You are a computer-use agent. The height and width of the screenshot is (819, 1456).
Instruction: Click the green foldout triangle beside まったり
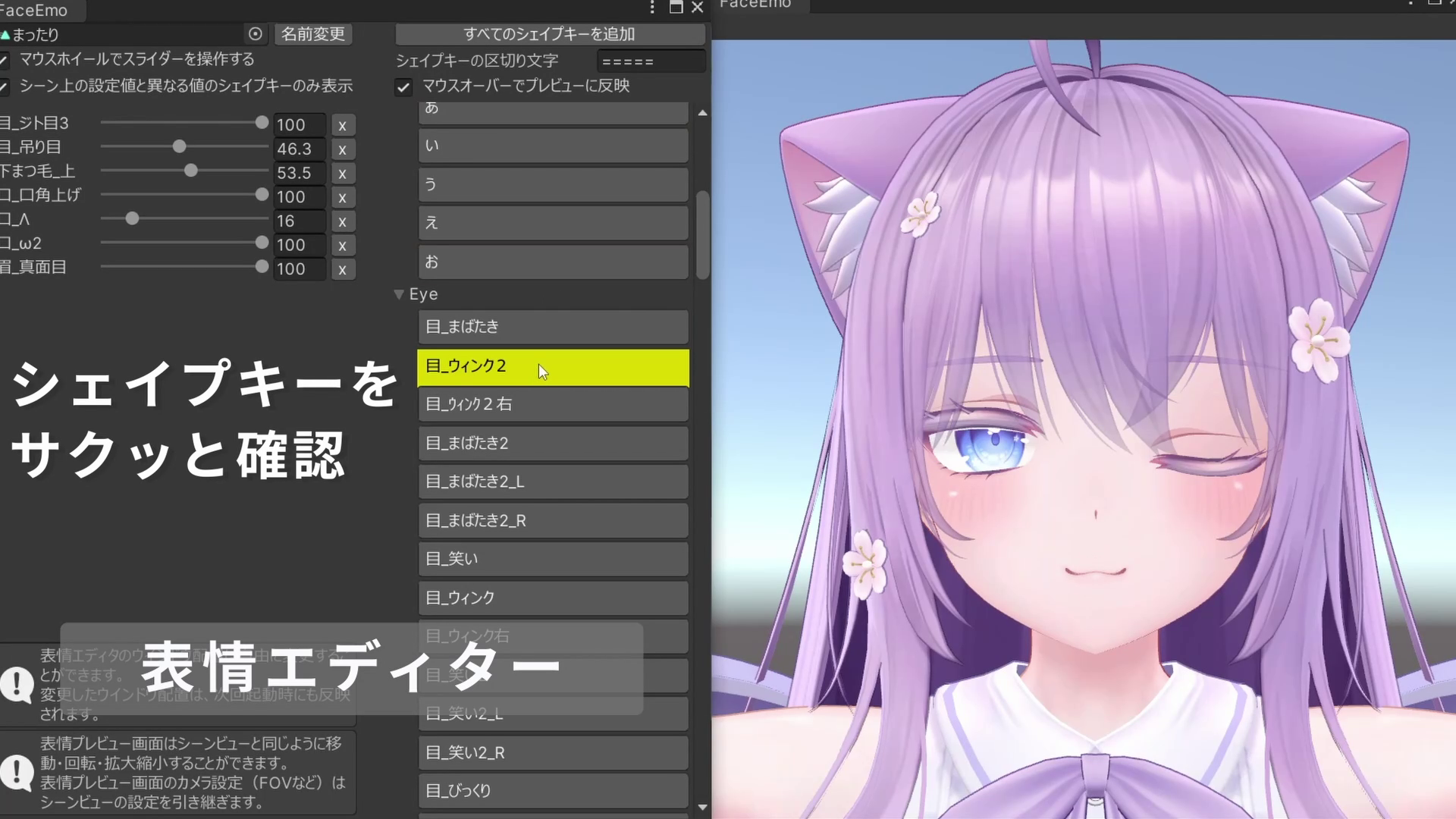pos(6,34)
